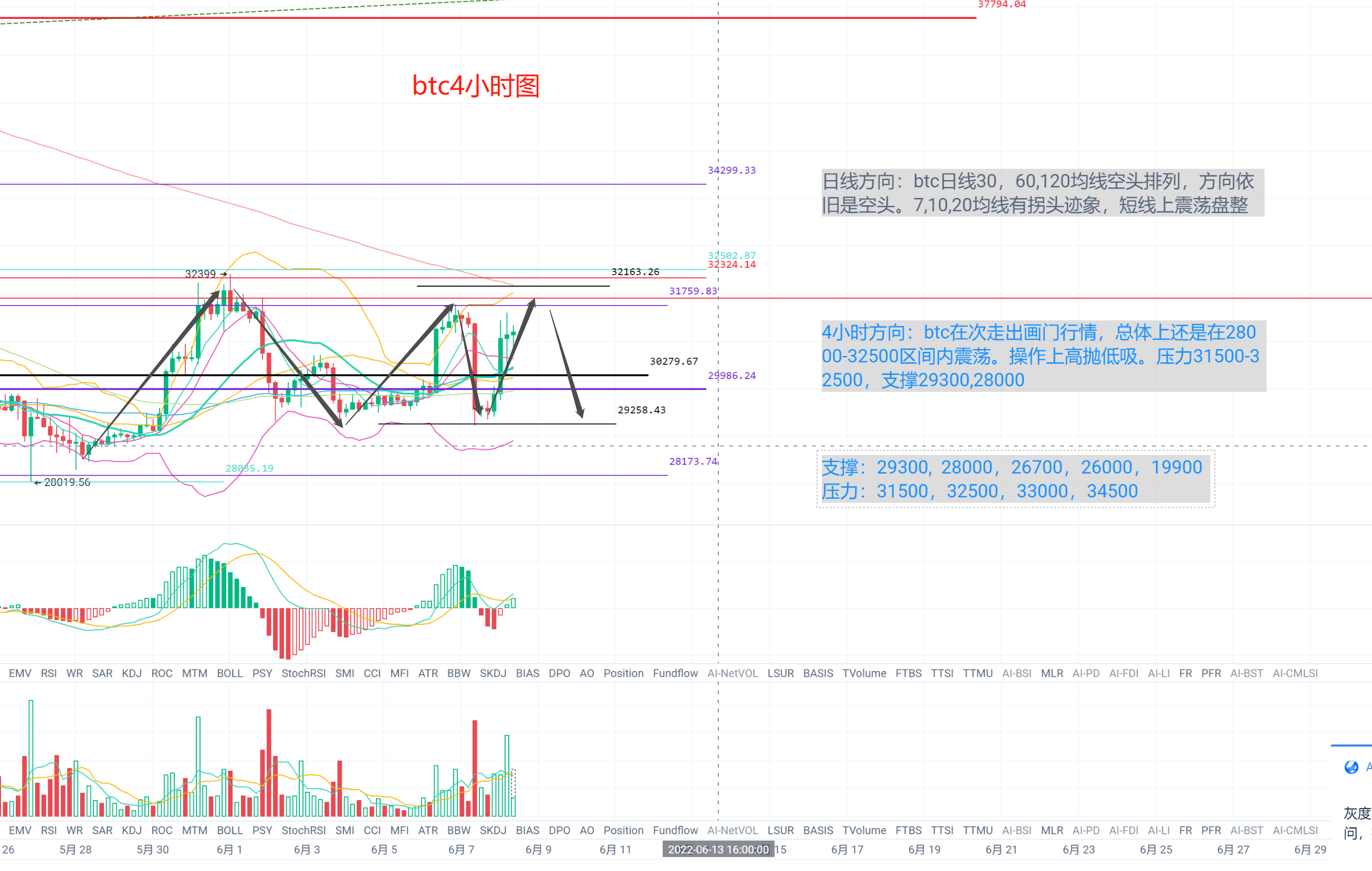1372x871 pixels.
Task: Select LSUR indicator below the MACD pane
Action: (x=781, y=673)
